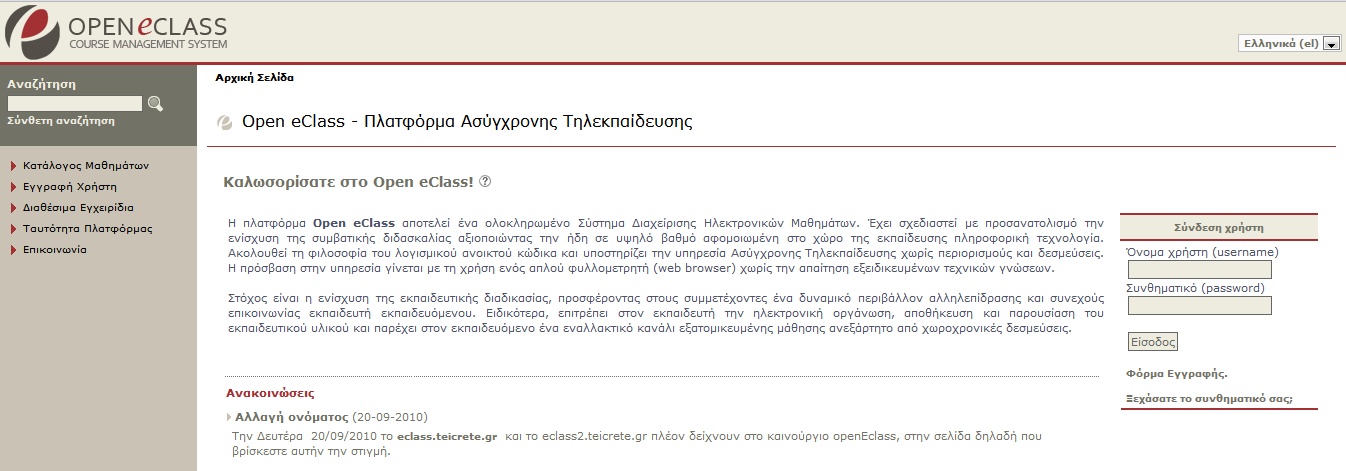The image size is (1346, 471).
Task: Click the help question mark icon
Action: coord(486,182)
